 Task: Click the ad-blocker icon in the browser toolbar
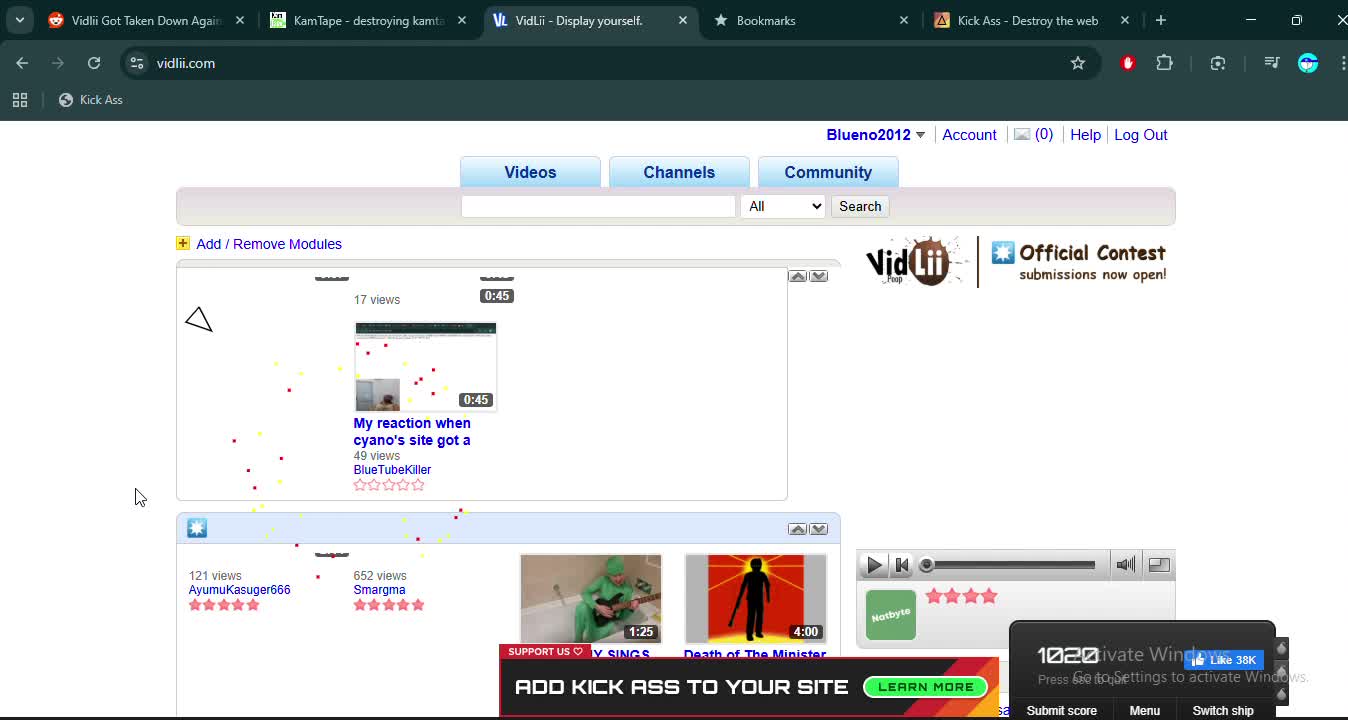pos(1127,62)
